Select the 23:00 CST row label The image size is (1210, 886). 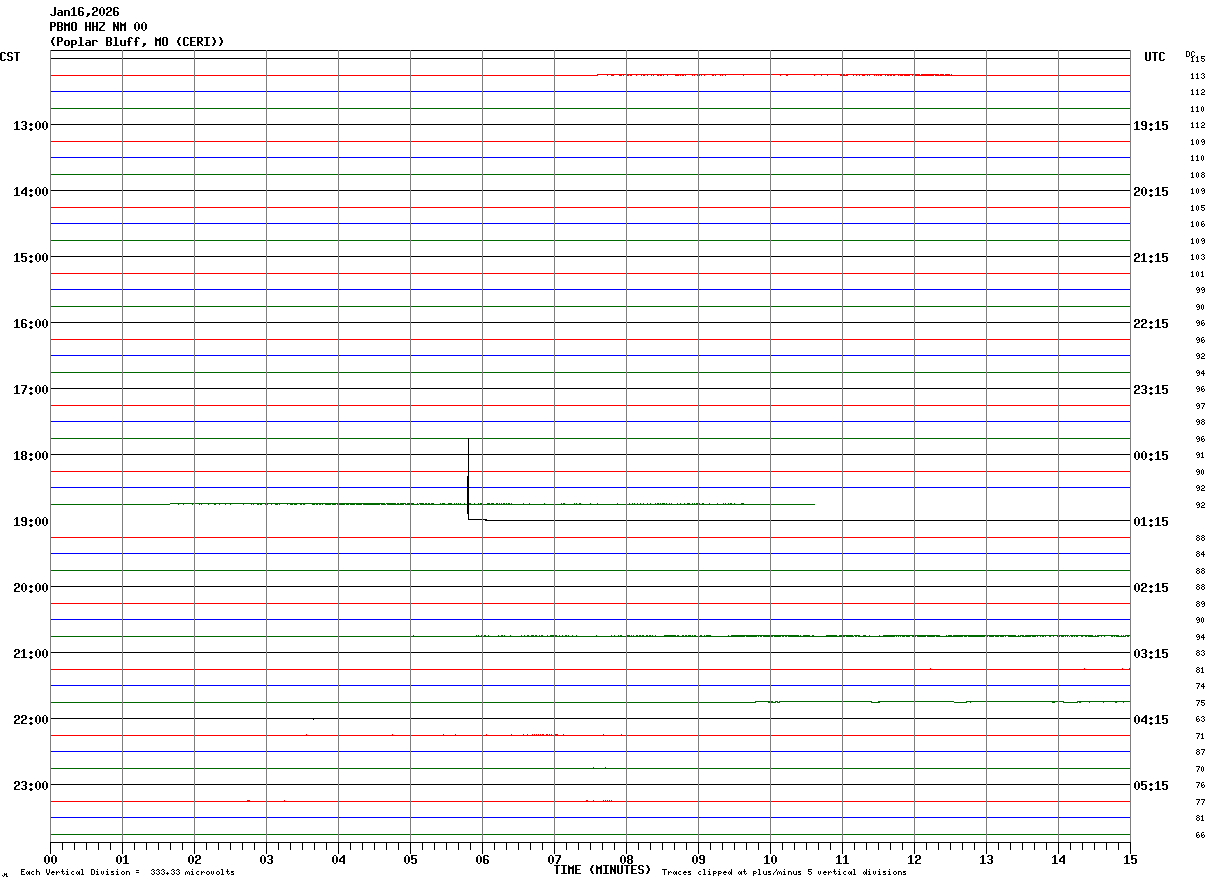(31, 785)
